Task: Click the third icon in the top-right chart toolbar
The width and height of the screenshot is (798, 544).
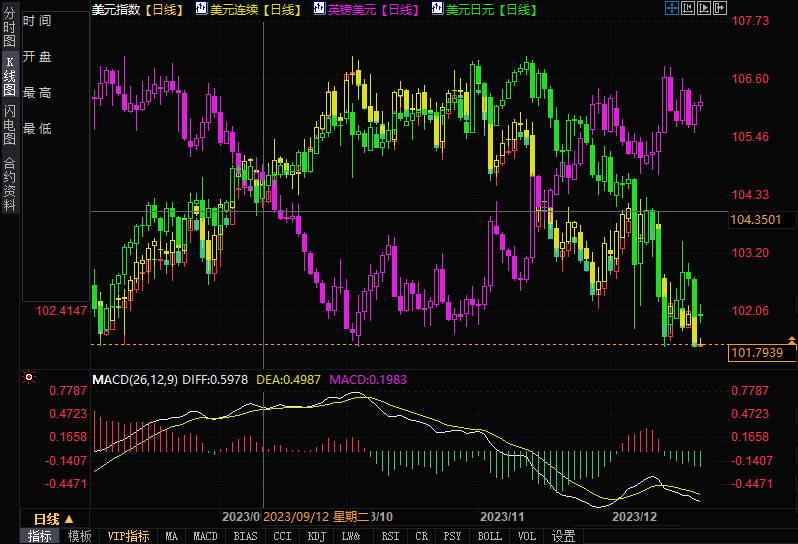Action: point(702,9)
